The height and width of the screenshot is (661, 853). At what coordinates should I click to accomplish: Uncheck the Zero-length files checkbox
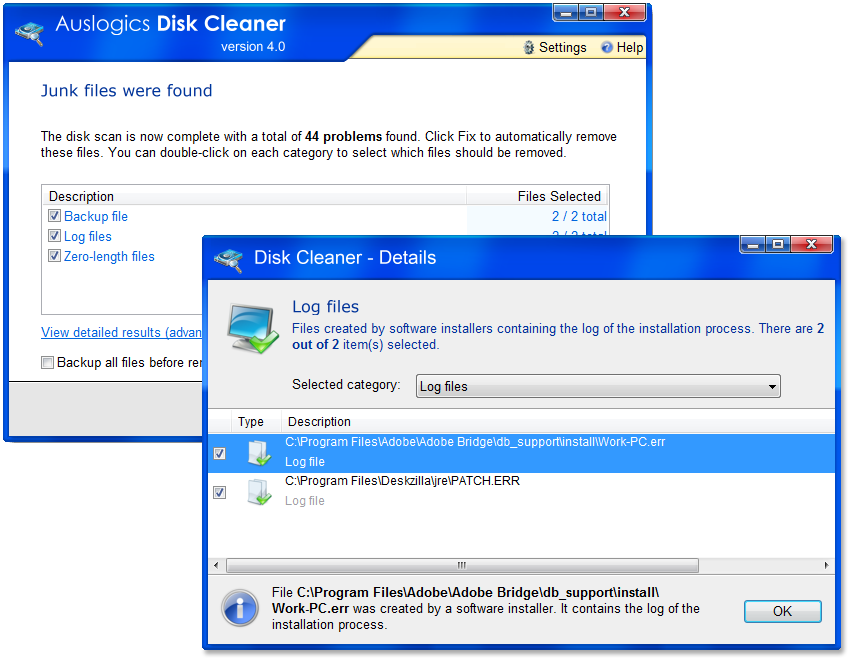tap(54, 256)
